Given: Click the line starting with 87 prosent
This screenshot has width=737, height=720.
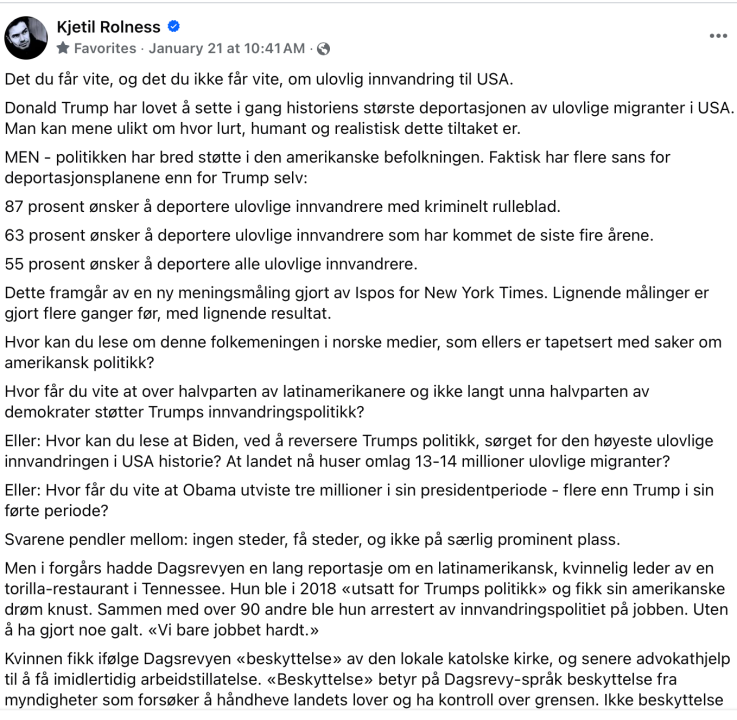Looking at the screenshot, I should click(283, 207).
